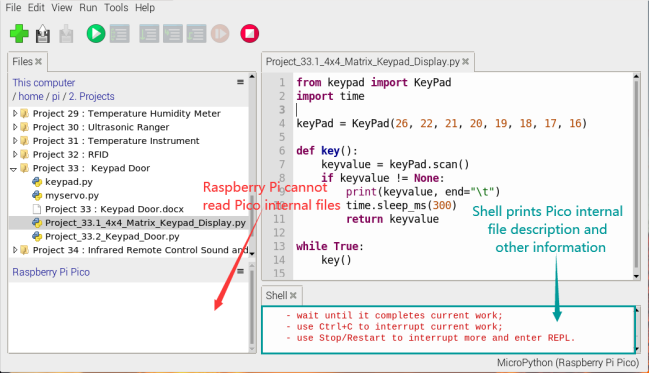Image resolution: width=650 pixels, height=373 pixels.
Task: Click the This computer link
Action: pyautogui.click(x=44, y=82)
